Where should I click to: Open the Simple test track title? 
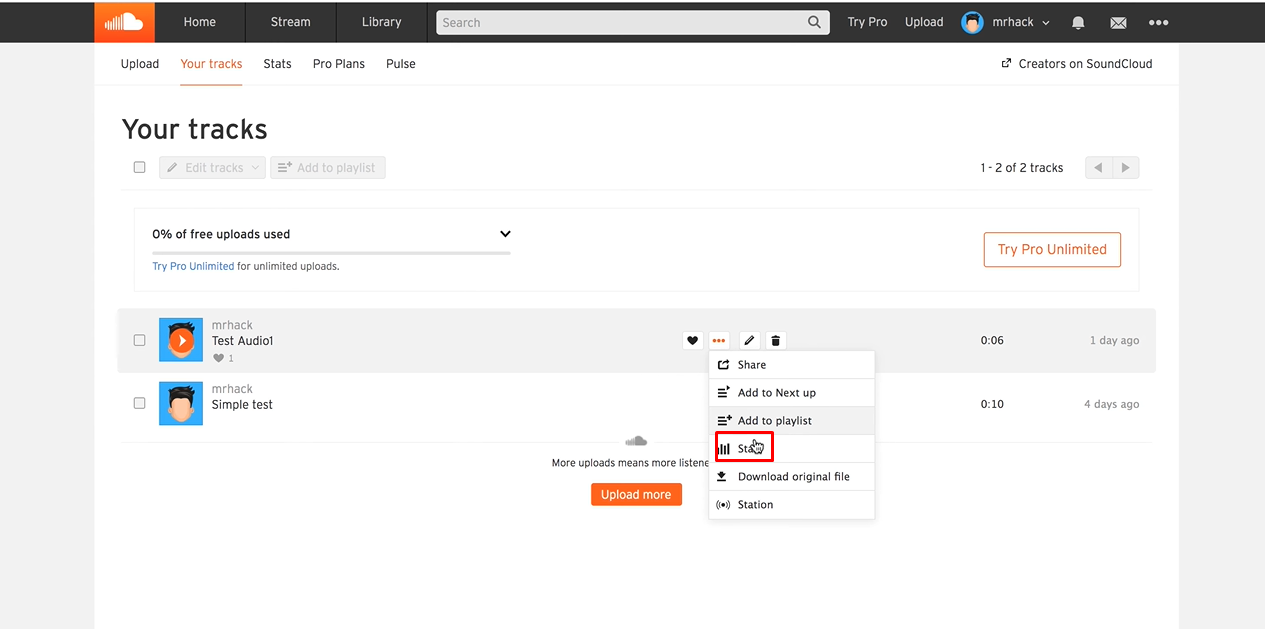[x=242, y=405]
